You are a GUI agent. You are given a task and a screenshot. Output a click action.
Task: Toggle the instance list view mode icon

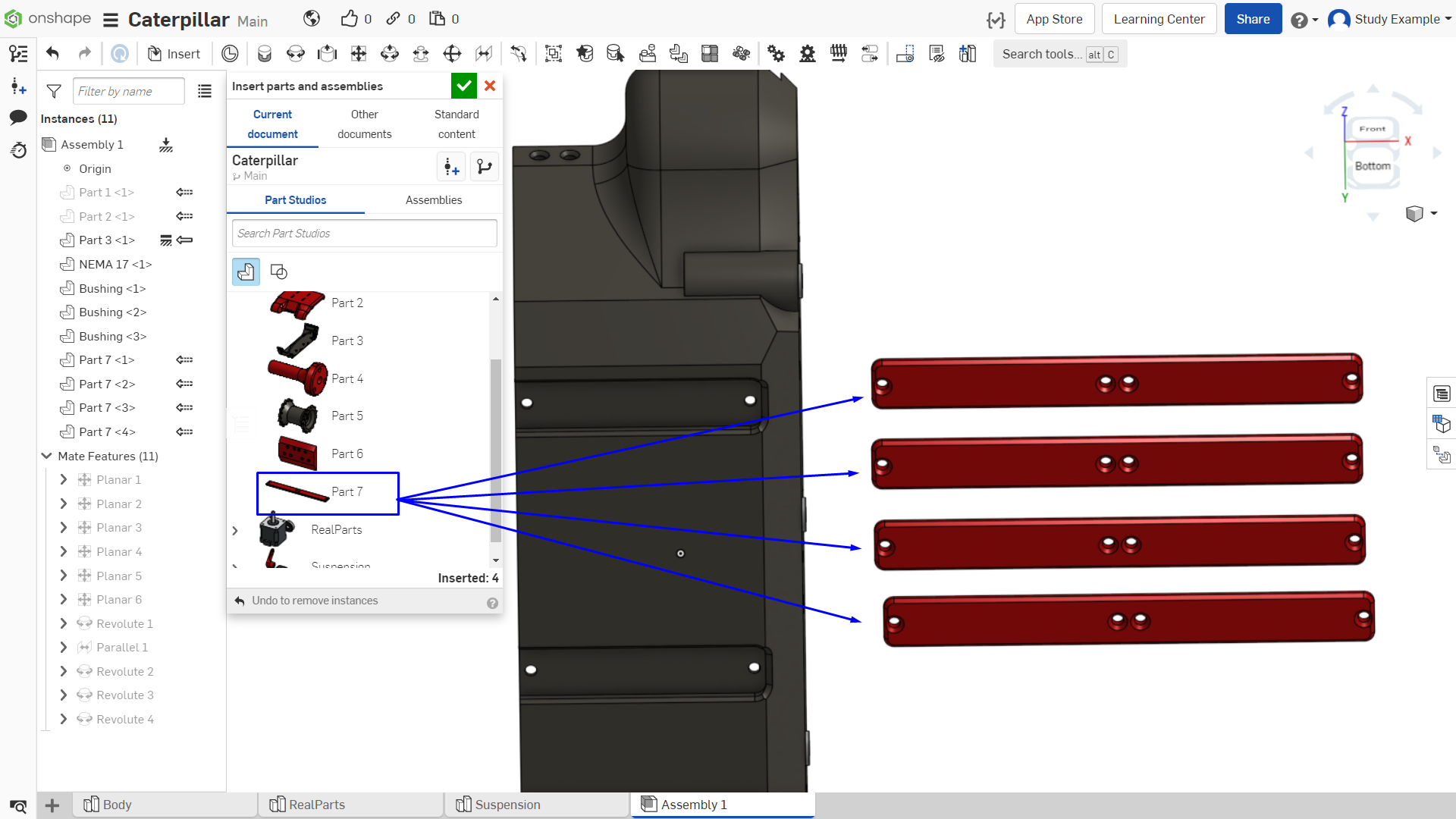pyautogui.click(x=205, y=91)
